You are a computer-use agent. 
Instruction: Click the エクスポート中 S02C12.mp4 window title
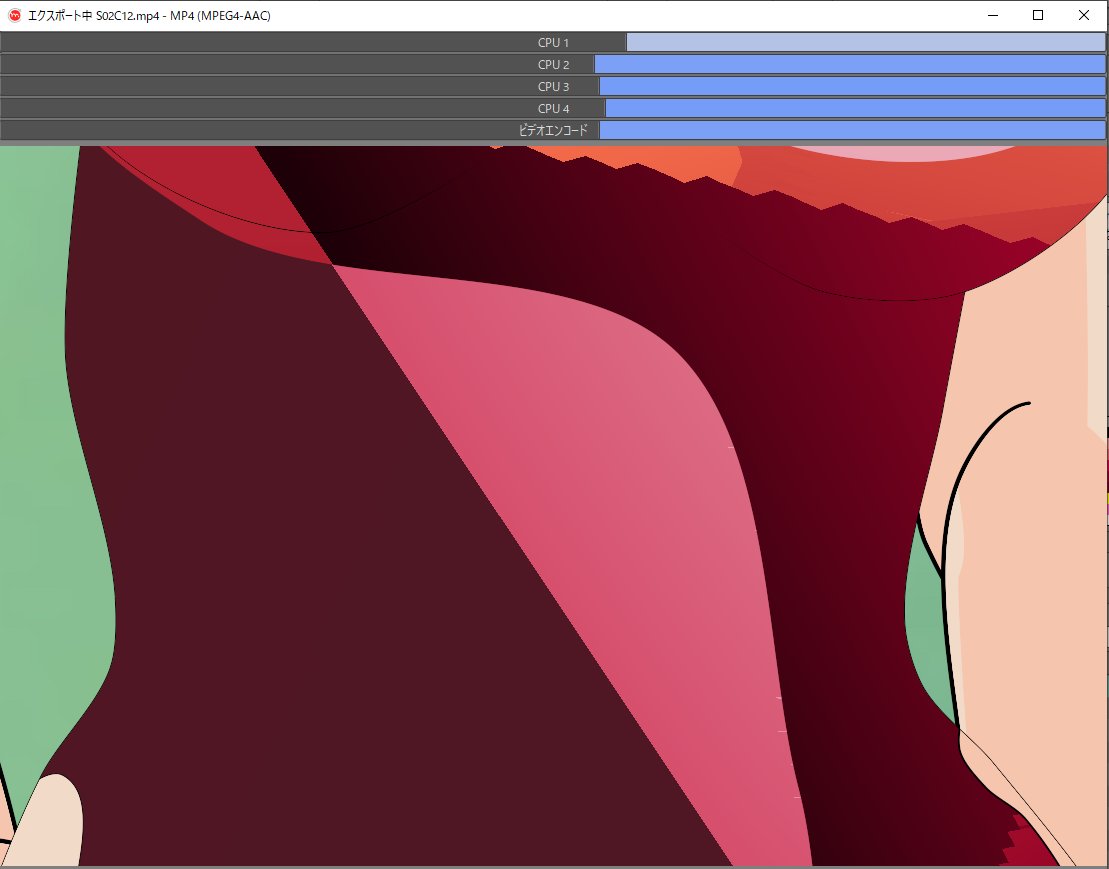click(149, 16)
